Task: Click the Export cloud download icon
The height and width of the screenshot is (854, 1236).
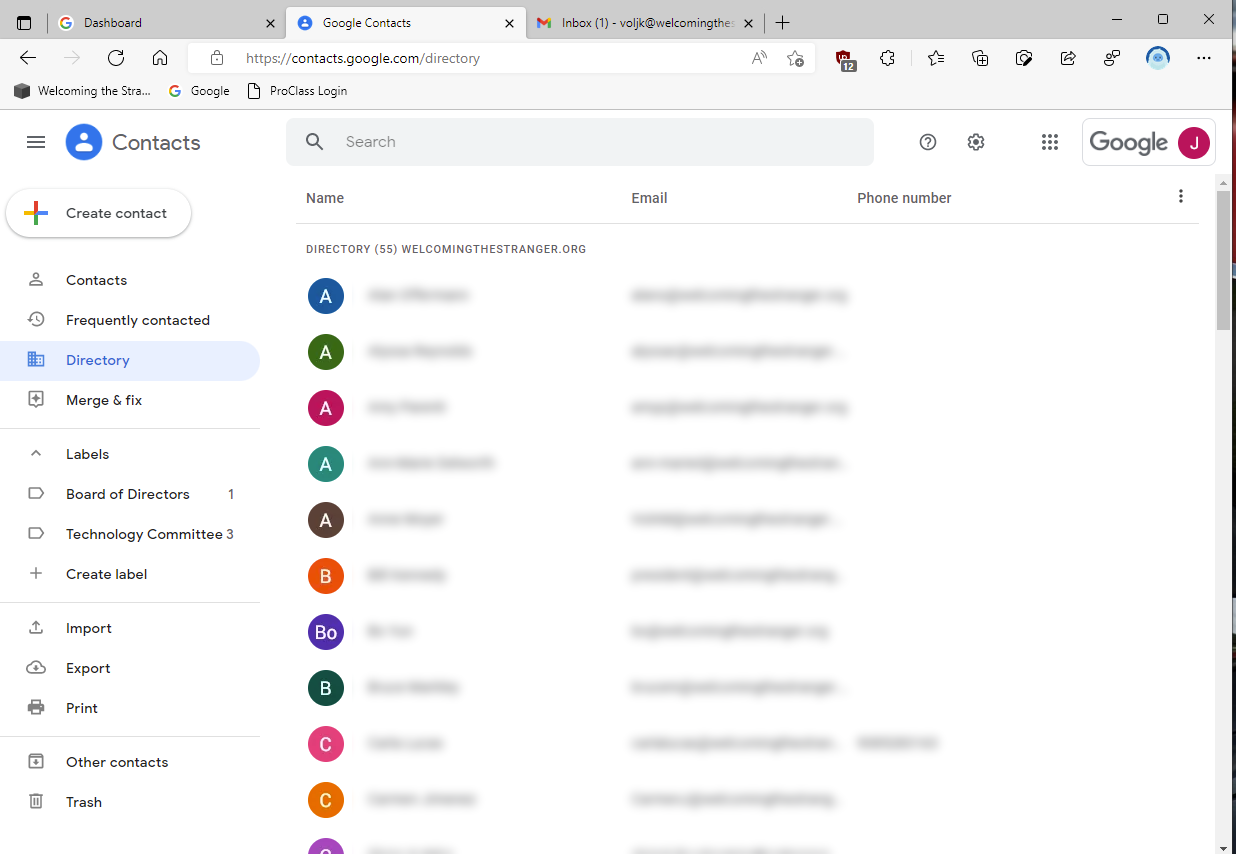Action: click(36, 668)
